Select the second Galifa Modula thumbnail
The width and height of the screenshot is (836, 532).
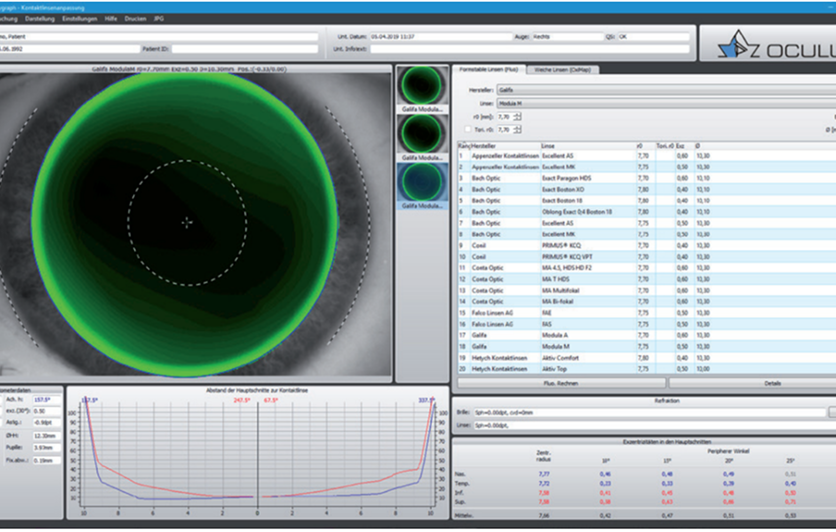click(422, 138)
